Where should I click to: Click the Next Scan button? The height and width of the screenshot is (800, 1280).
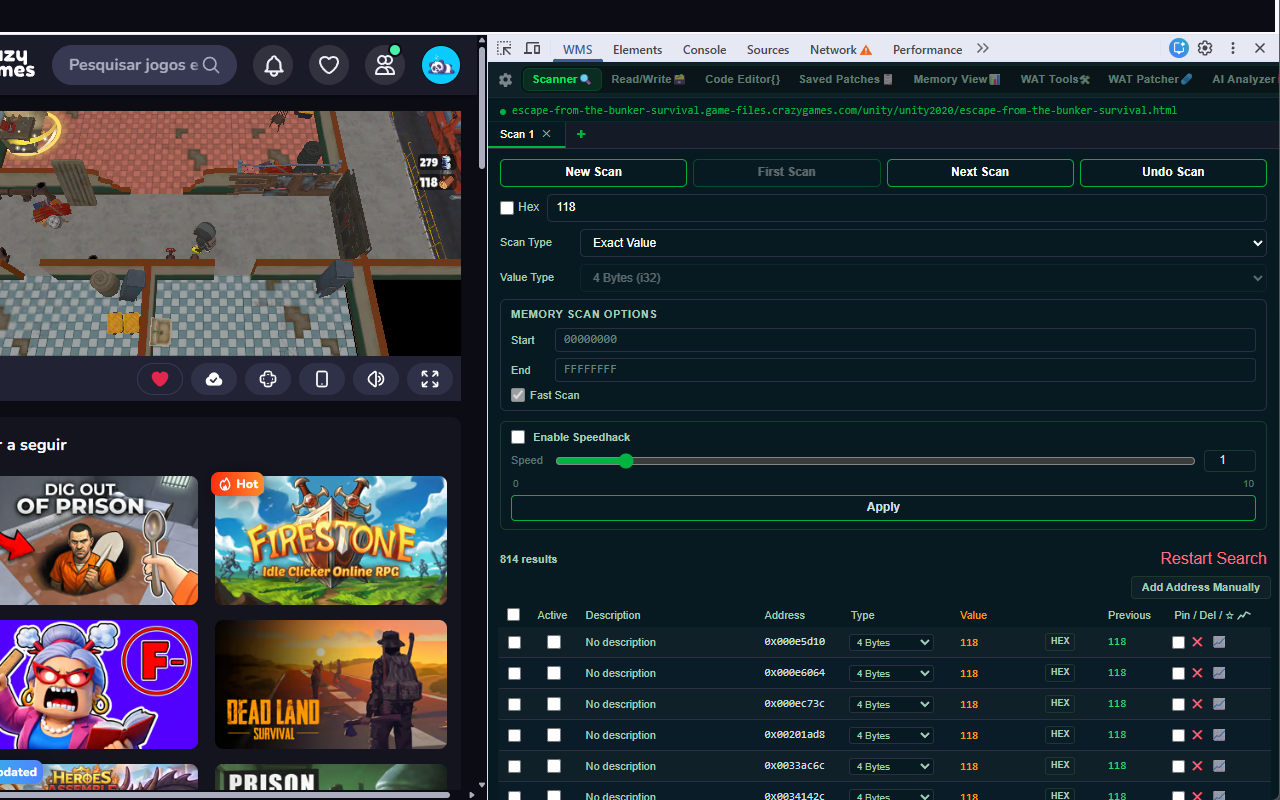click(980, 172)
